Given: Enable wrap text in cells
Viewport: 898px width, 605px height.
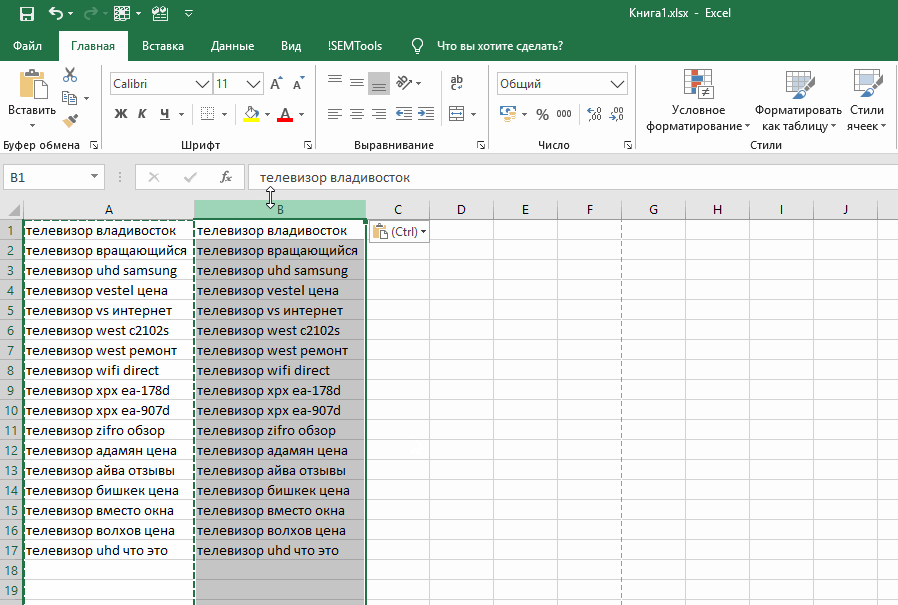Looking at the screenshot, I should (x=456, y=83).
